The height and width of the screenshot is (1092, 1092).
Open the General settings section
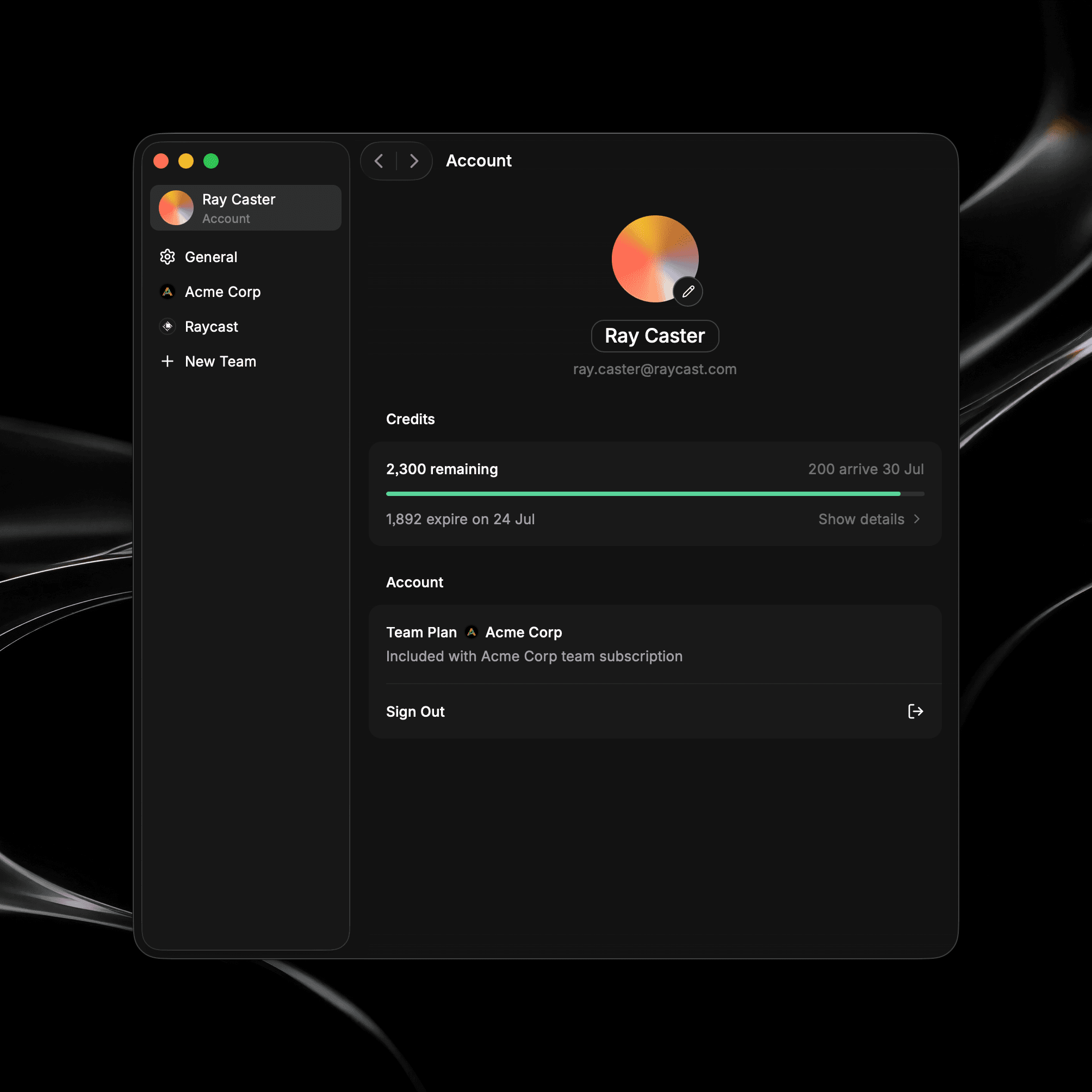click(246, 257)
